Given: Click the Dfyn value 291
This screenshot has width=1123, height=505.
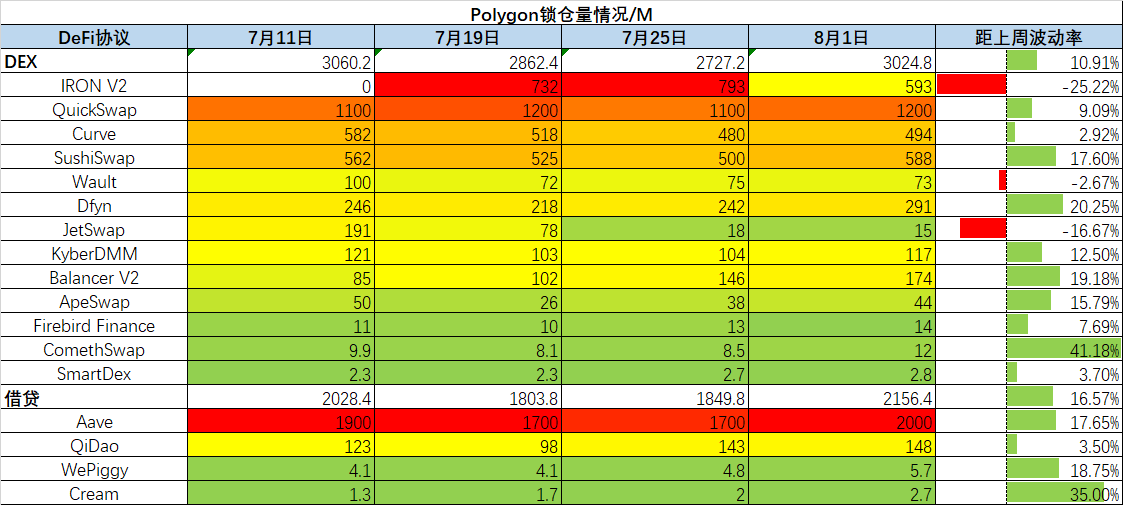Looking at the screenshot, I should click(x=842, y=206).
